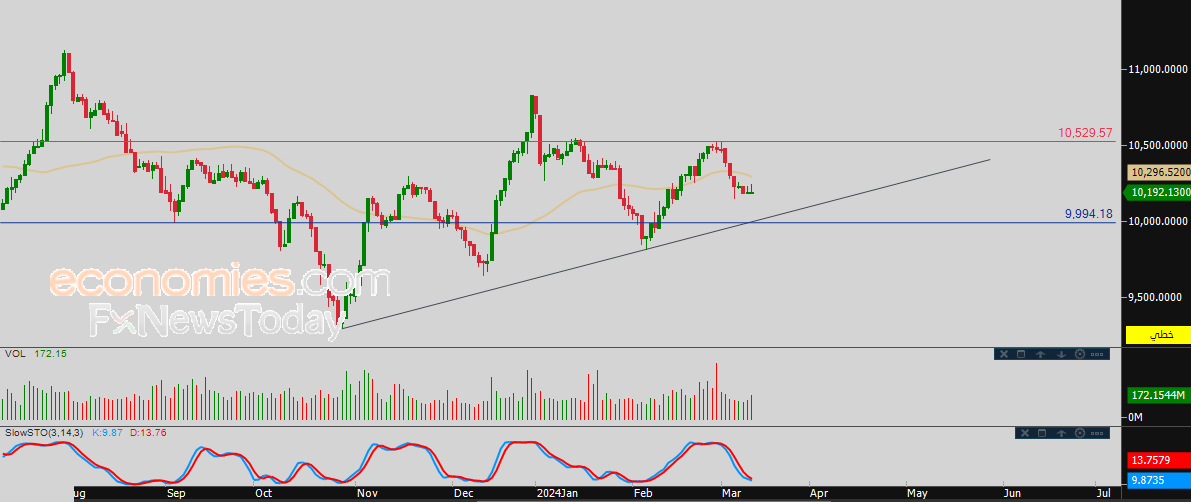
Task: Click the 11,000.0000 price axis label
Action: click(x=1158, y=69)
